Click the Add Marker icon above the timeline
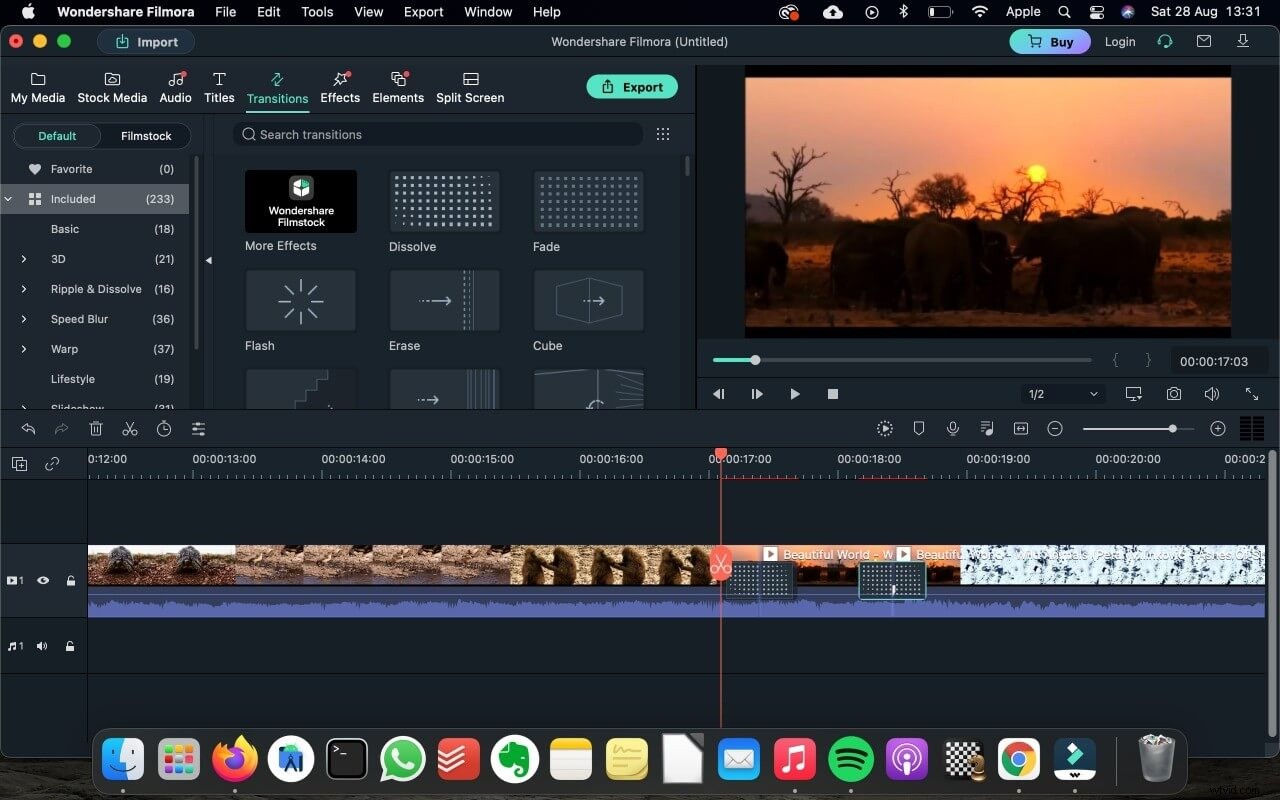 [918, 428]
